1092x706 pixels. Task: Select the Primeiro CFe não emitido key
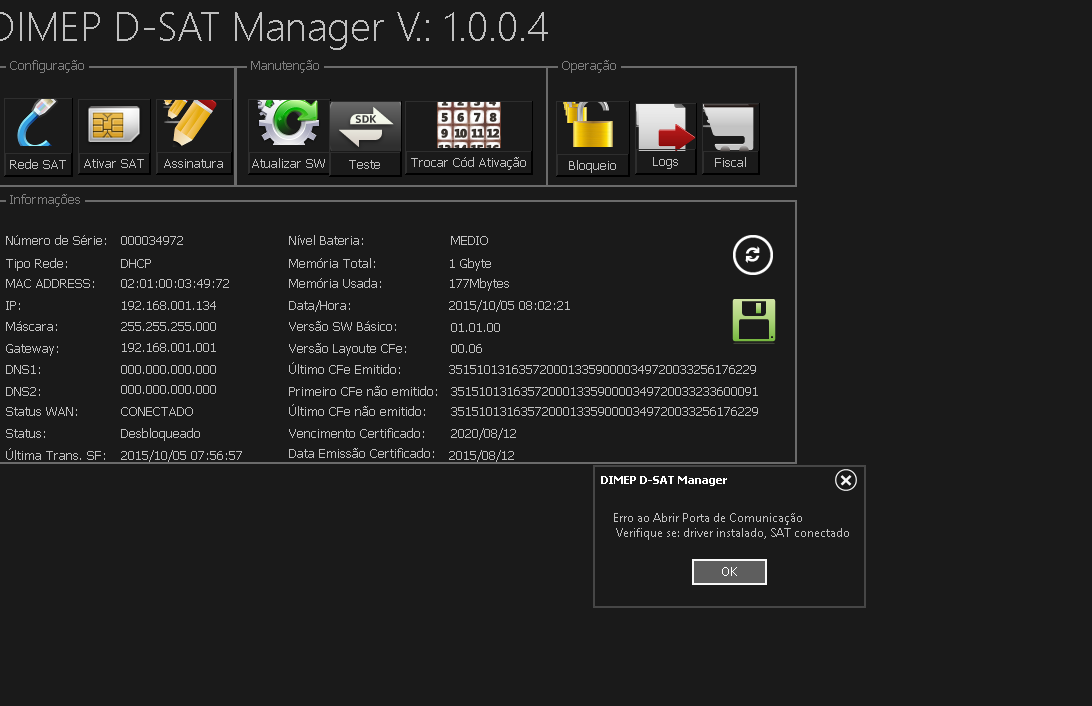(x=604, y=392)
